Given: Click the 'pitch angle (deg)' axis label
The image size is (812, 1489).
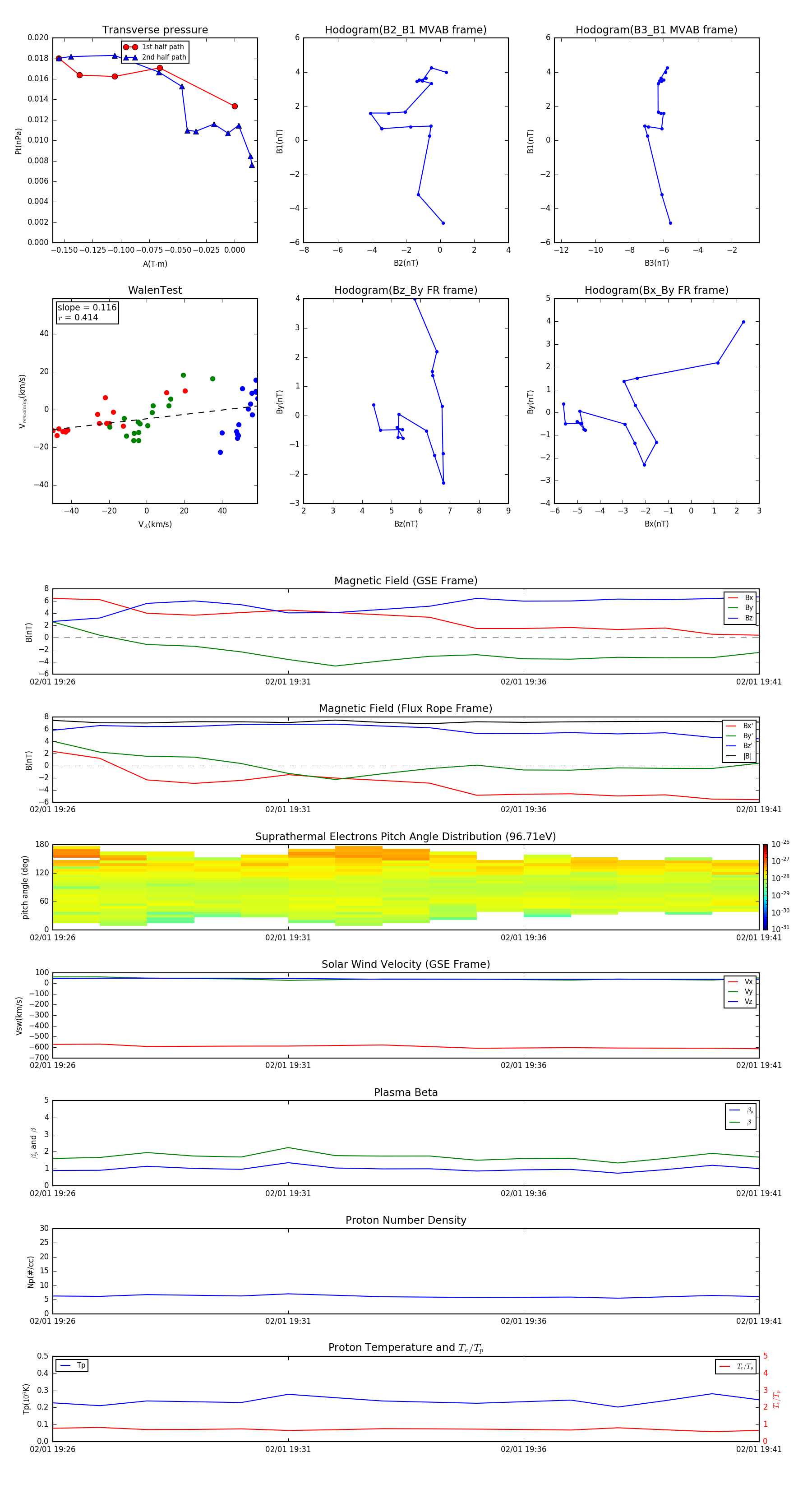Looking at the screenshot, I should click(x=25, y=887).
